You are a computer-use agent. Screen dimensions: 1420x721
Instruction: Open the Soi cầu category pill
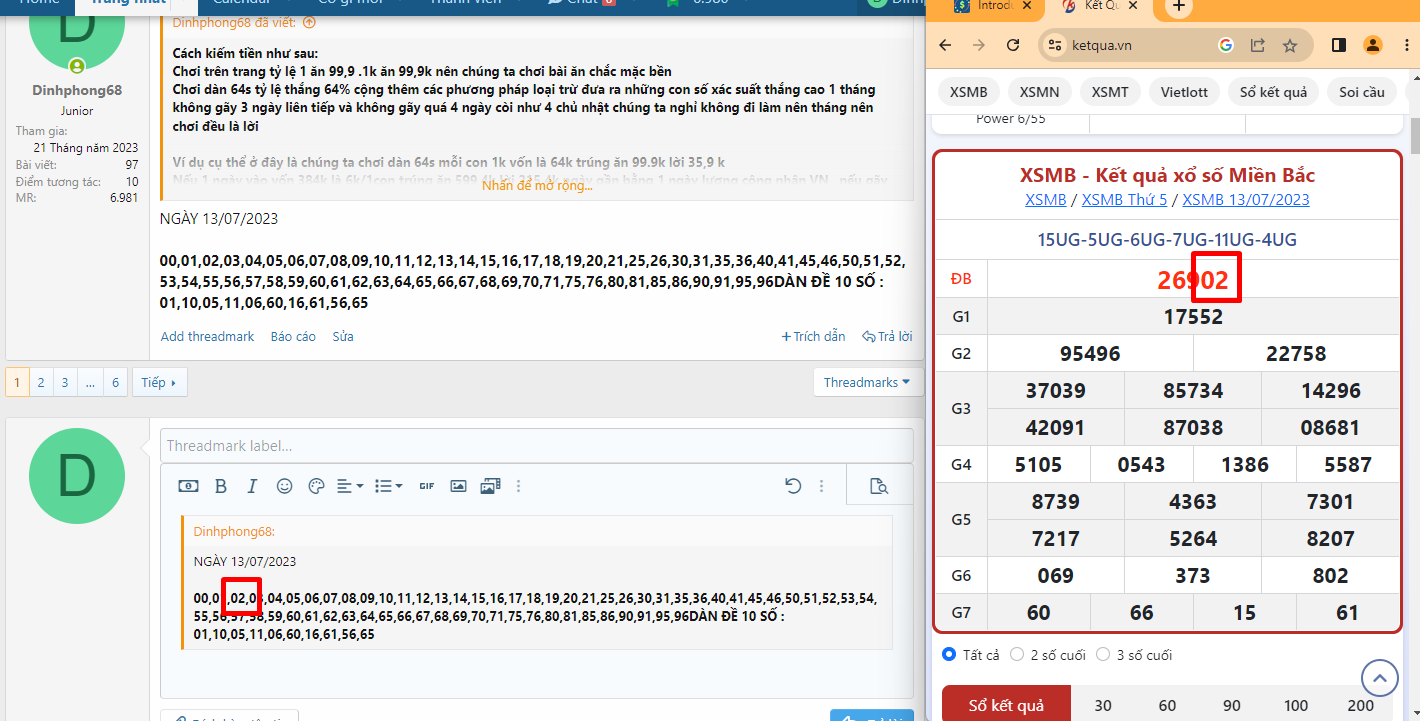tap(1362, 92)
